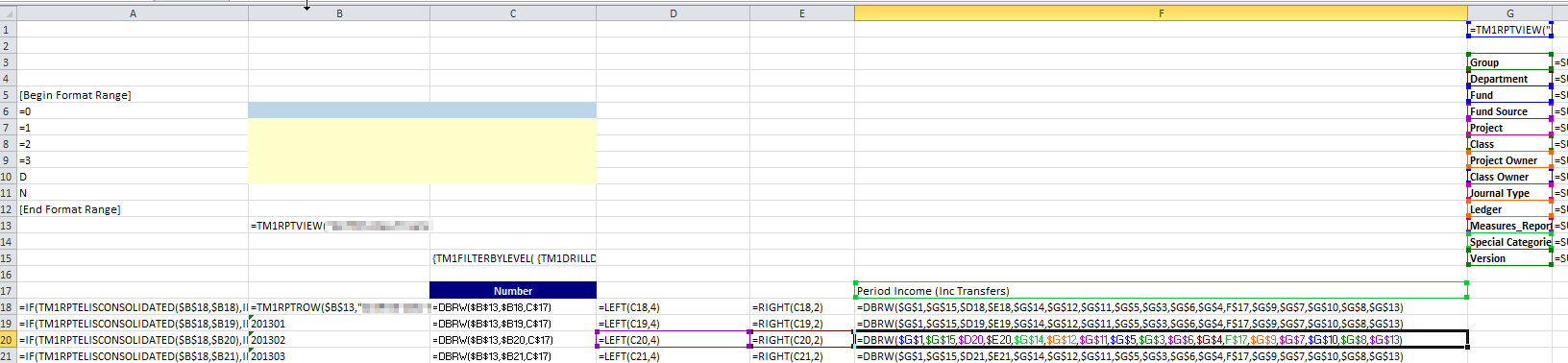Select column A header

[x=133, y=13]
